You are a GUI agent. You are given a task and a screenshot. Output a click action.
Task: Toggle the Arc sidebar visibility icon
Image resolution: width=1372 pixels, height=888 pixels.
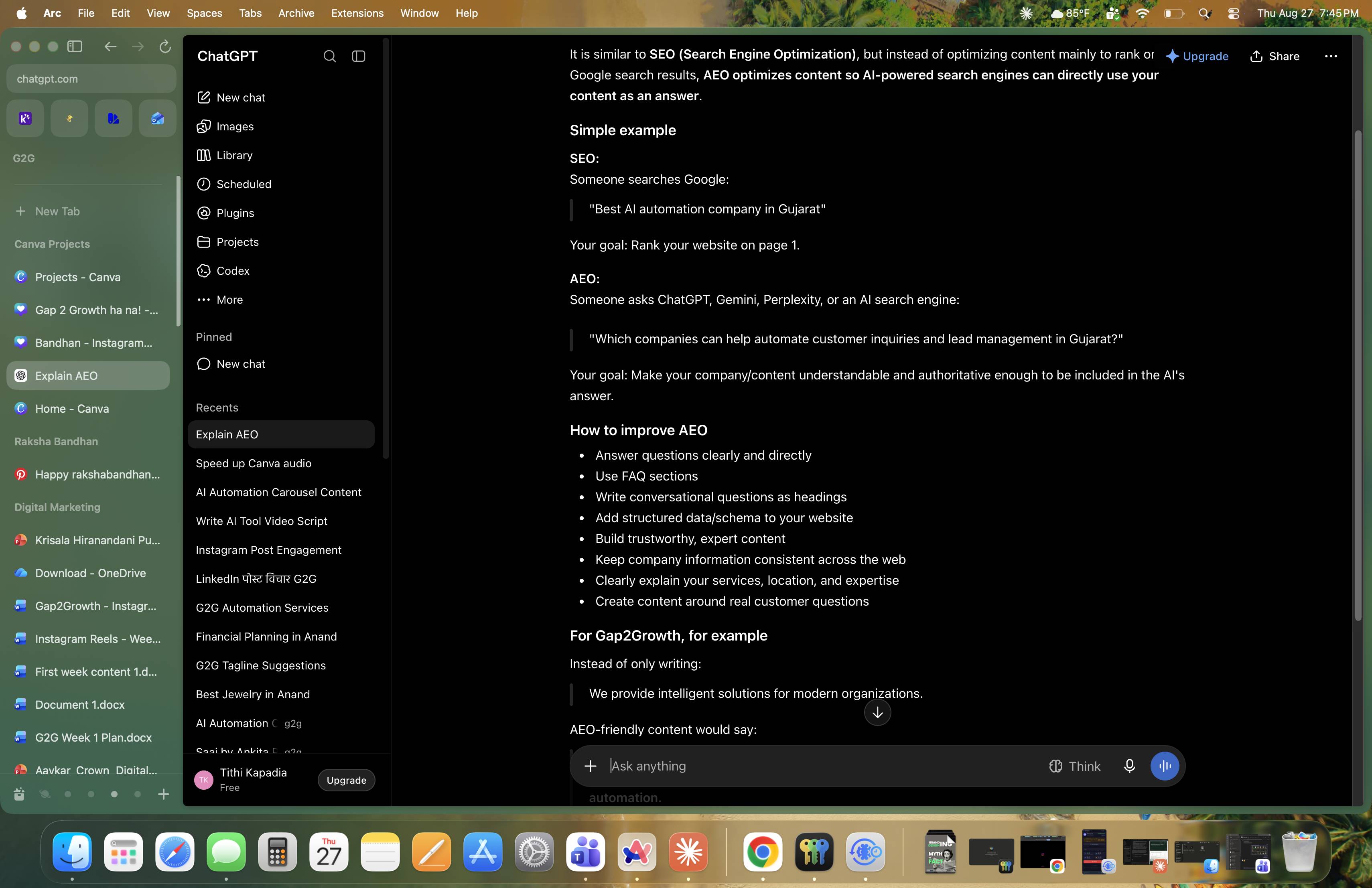[x=75, y=46]
